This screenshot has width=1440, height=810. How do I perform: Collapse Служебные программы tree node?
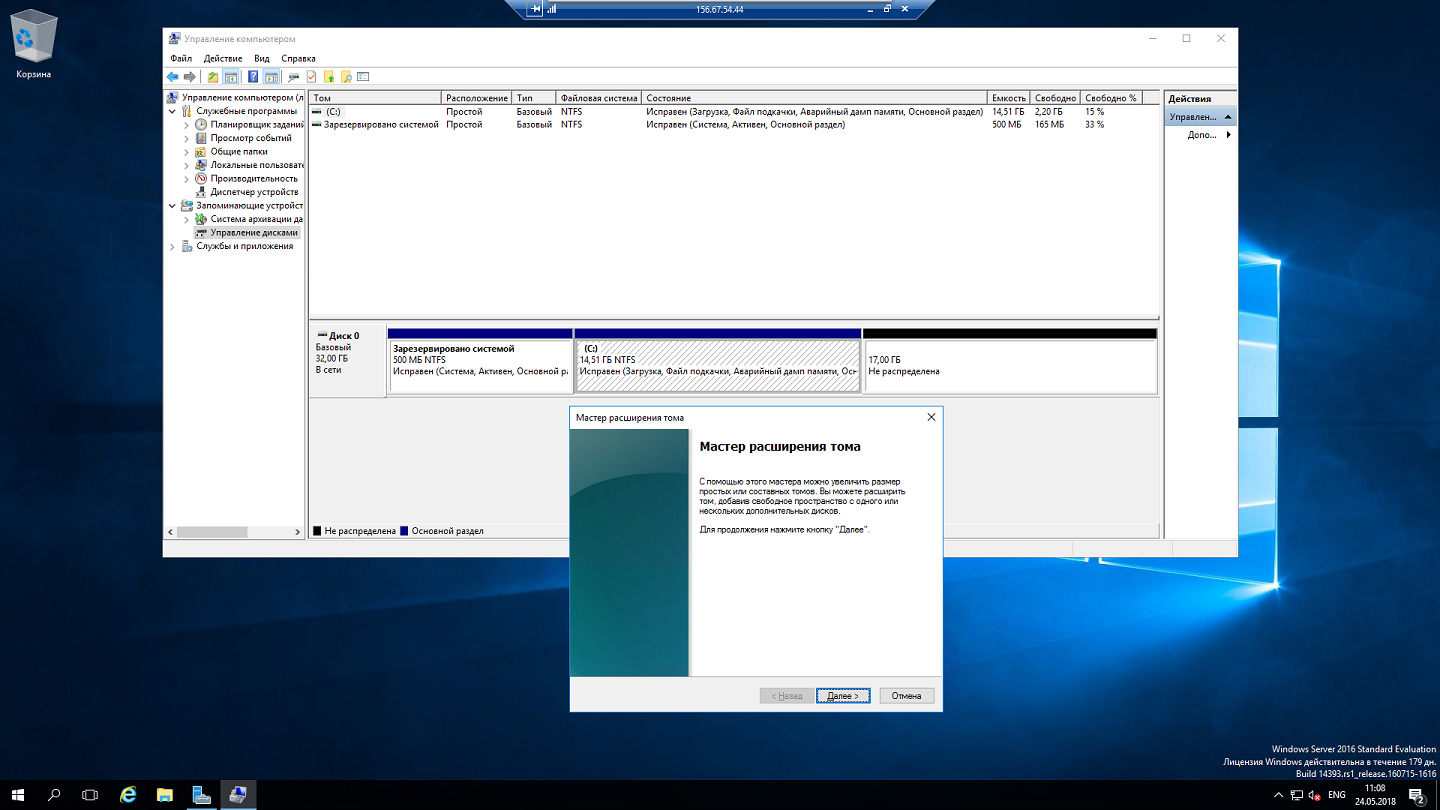[x=173, y=112]
